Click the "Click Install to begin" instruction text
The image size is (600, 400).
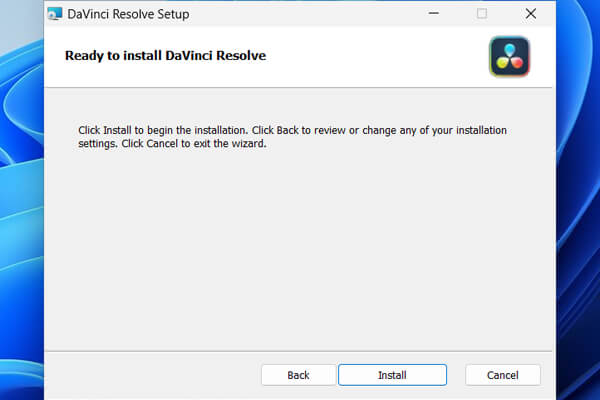coord(292,137)
